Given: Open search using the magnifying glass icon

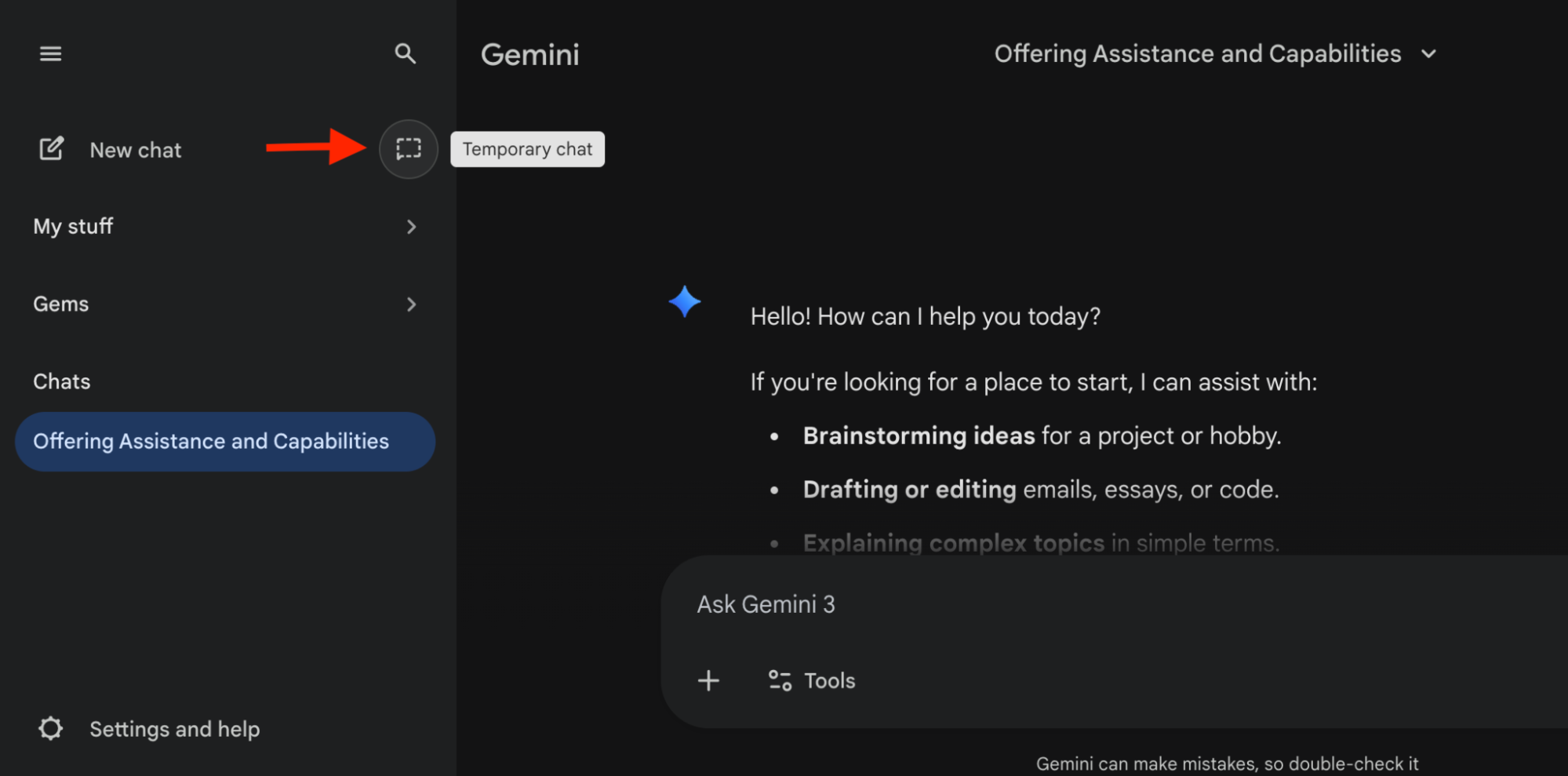Looking at the screenshot, I should (x=405, y=53).
